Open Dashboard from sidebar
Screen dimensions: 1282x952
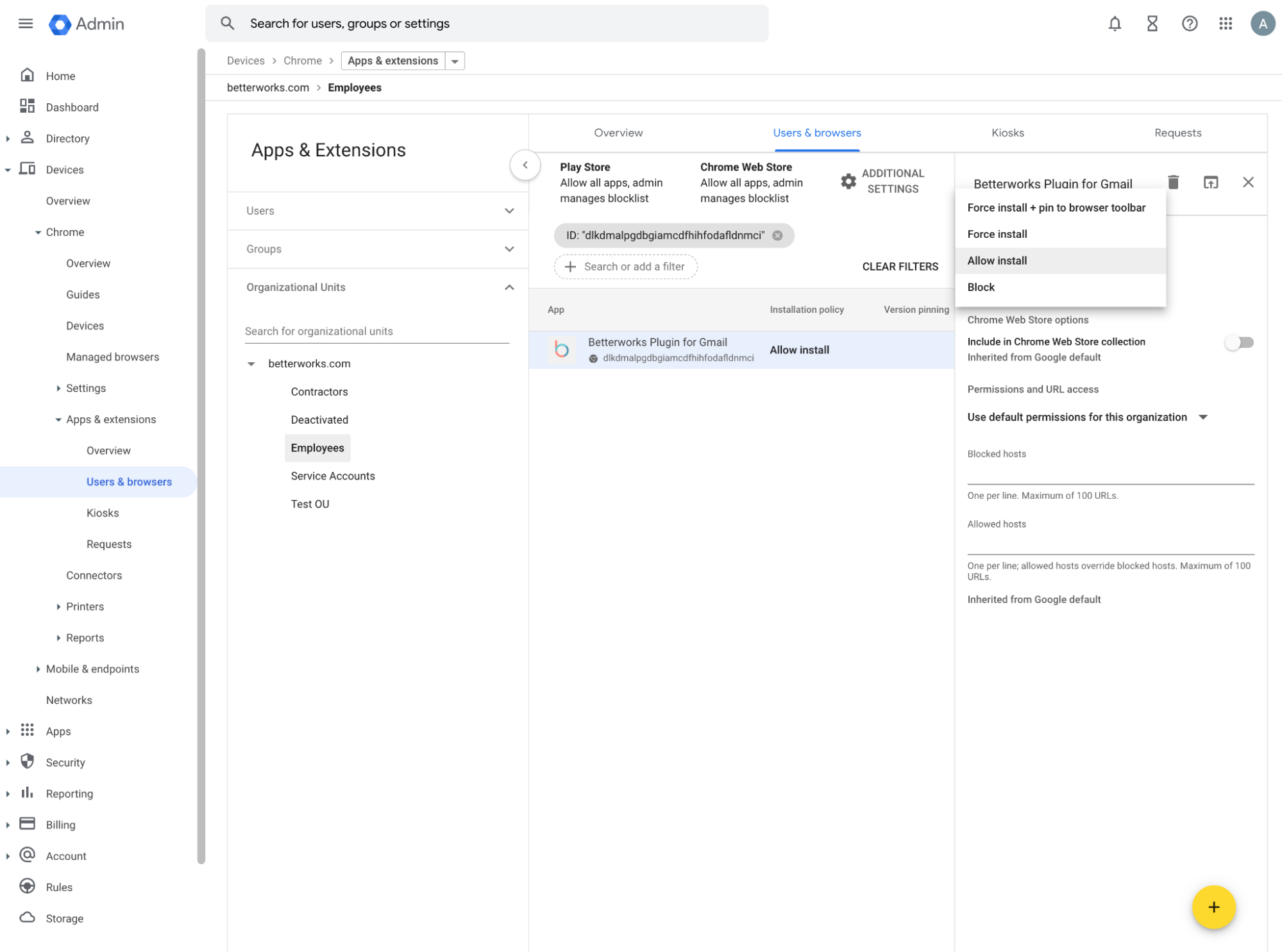(72, 107)
